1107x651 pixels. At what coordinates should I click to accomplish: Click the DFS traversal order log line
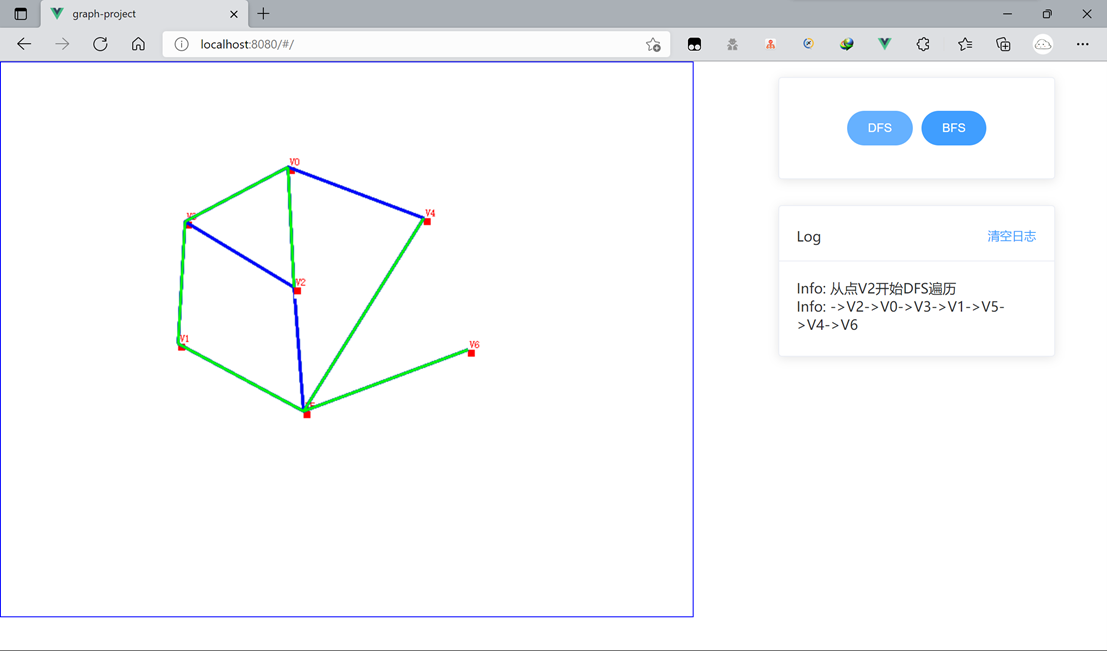900,316
